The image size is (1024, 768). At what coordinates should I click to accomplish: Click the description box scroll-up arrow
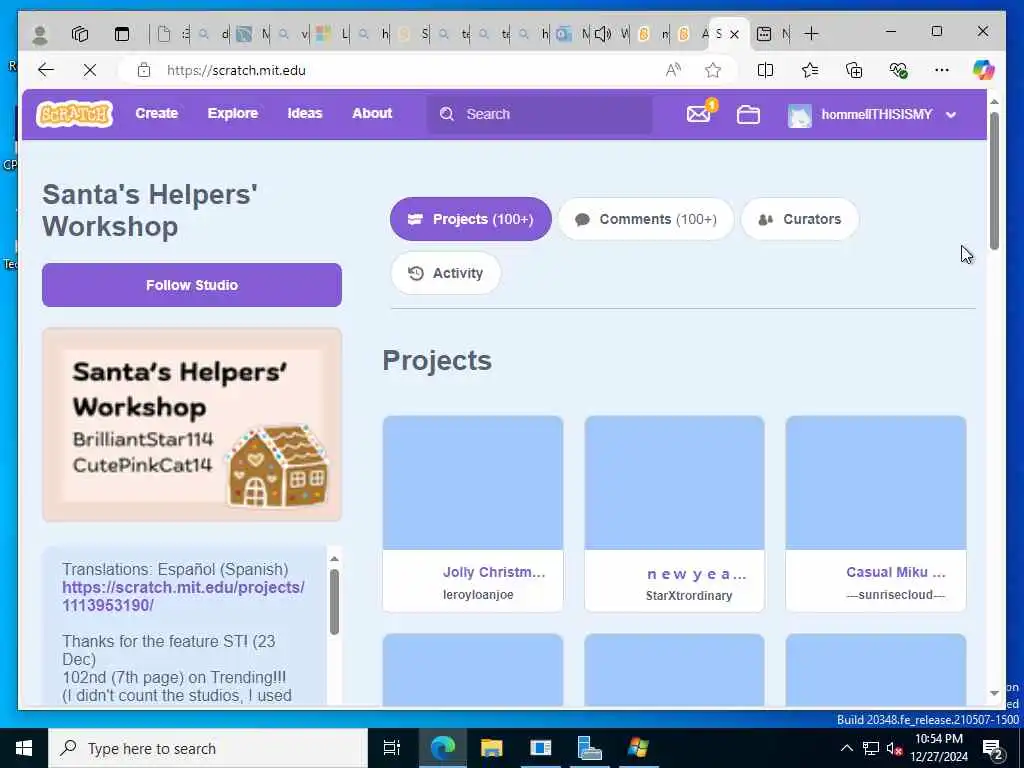click(334, 558)
